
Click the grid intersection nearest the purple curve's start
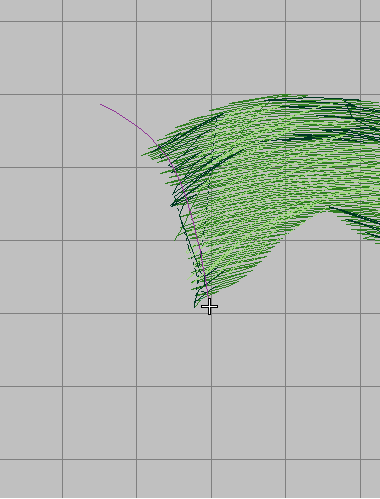(136, 95)
